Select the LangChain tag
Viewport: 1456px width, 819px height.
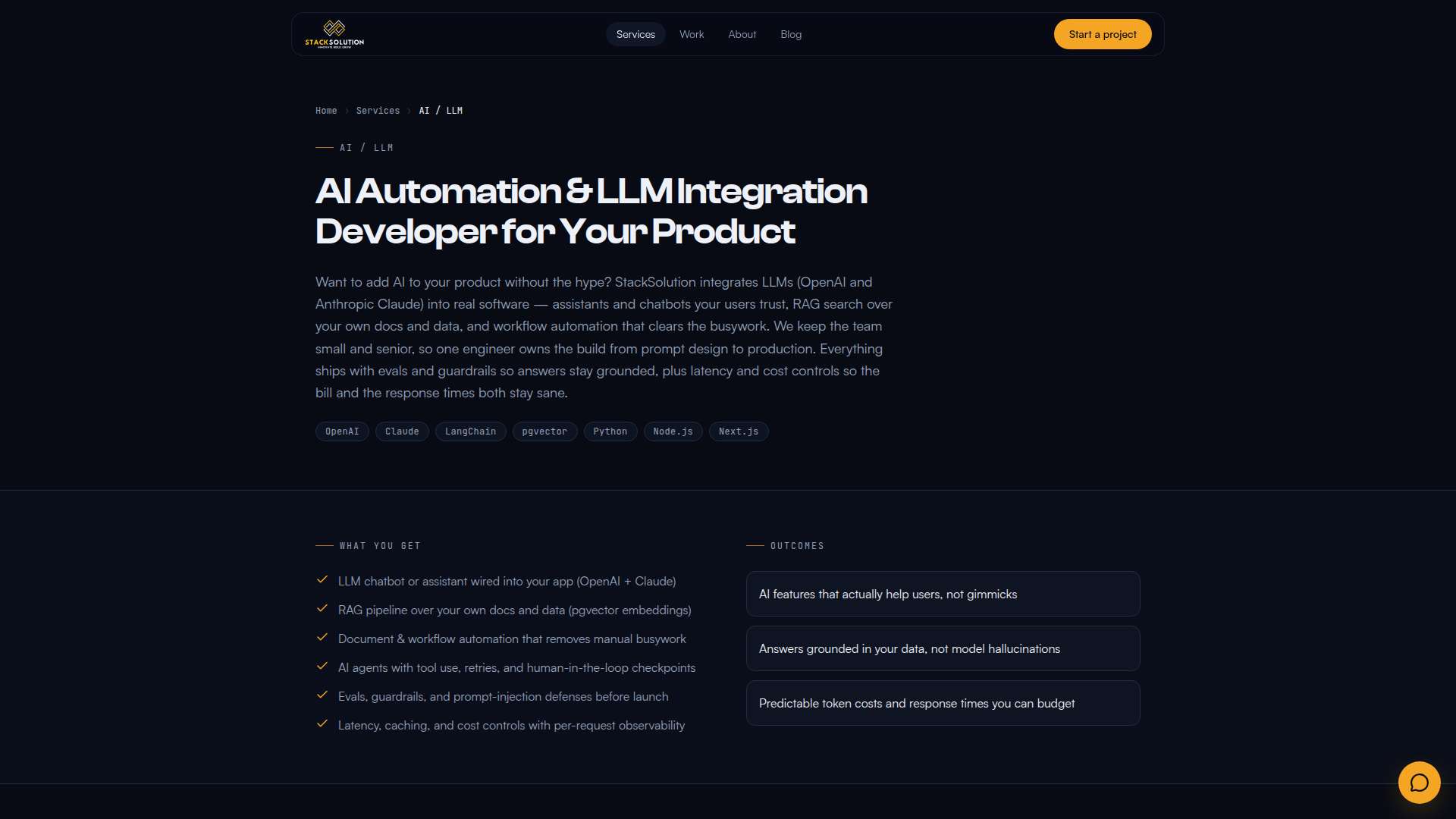[470, 431]
